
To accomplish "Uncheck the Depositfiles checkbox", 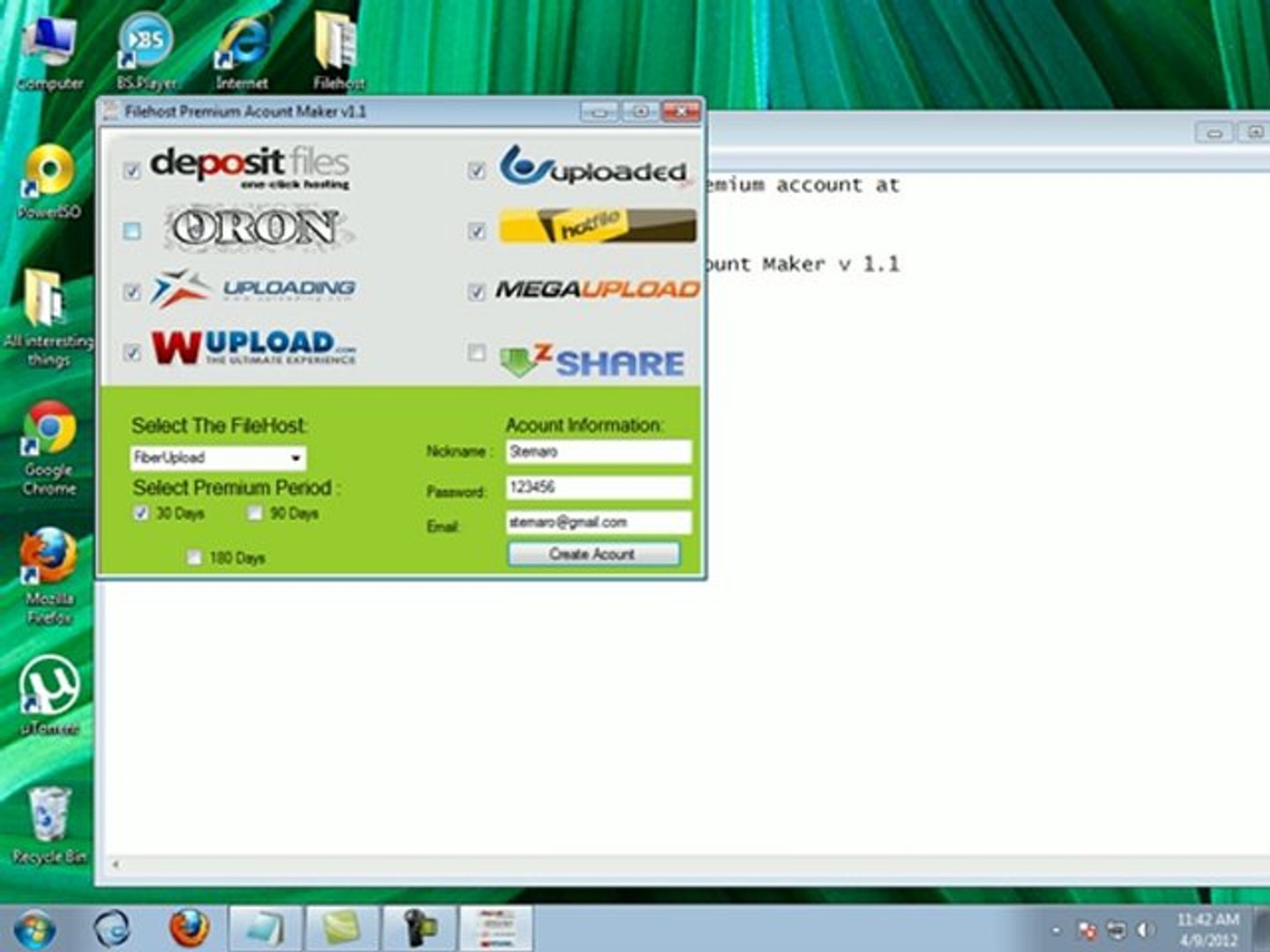I will point(132,170).
